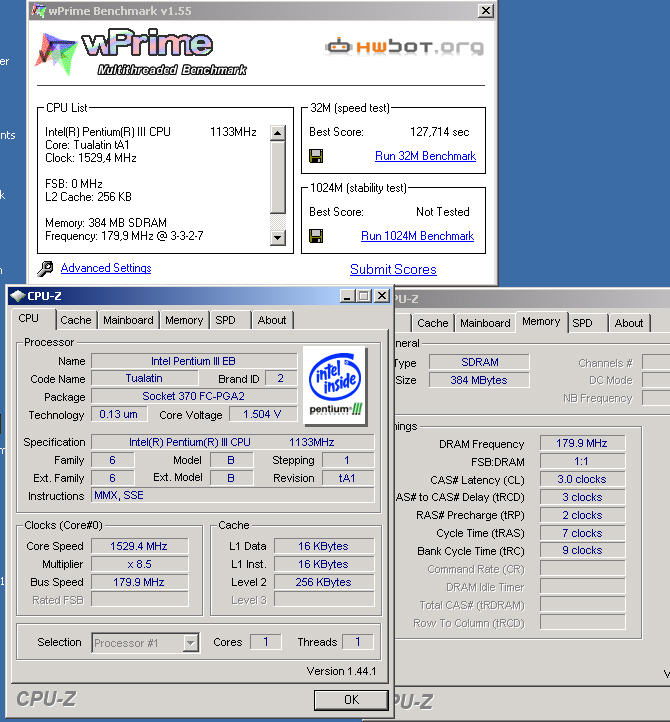Image resolution: width=670 pixels, height=722 pixels.
Task: Select About tab in rear CPU-Z window
Action: pos(629,323)
